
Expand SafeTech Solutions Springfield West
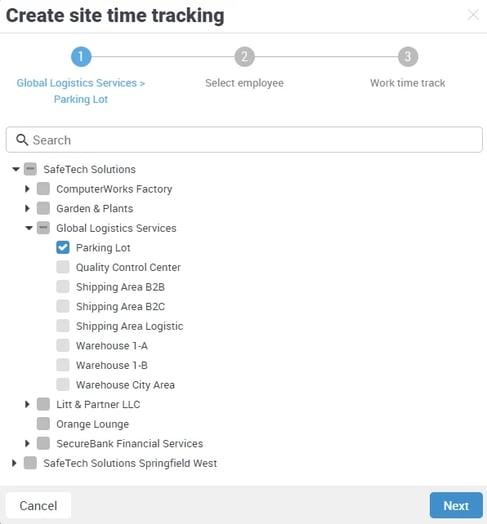tap(14, 463)
